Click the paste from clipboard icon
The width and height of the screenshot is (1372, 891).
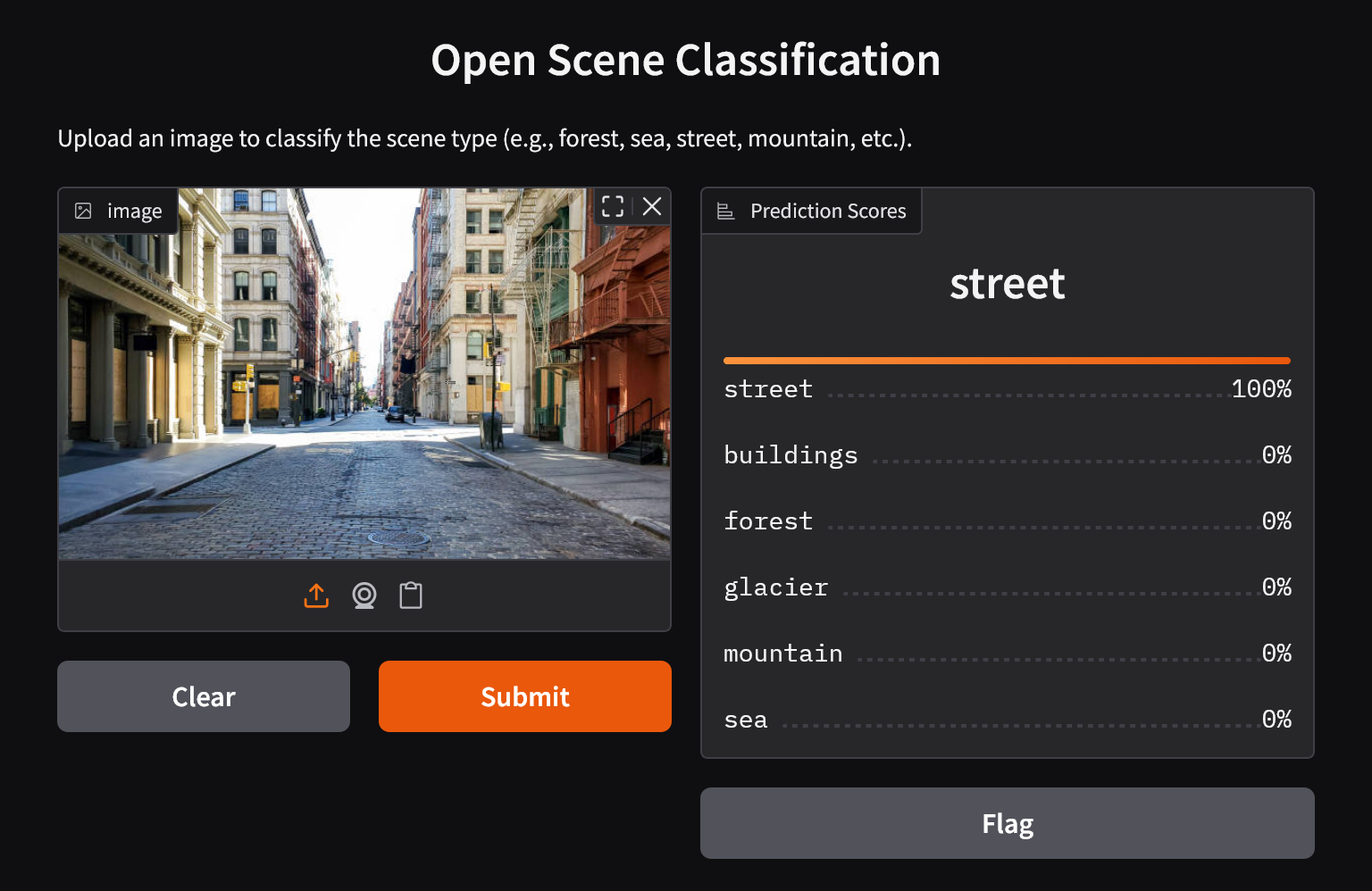(x=411, y=595)
